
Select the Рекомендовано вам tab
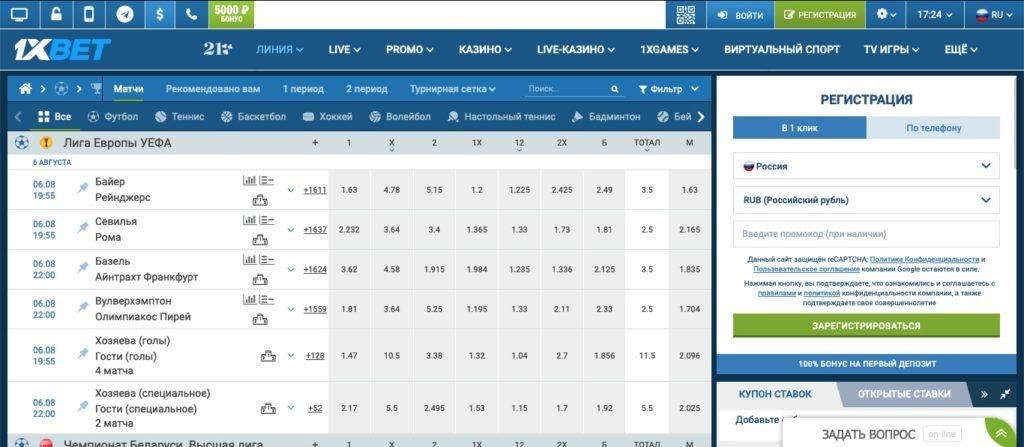click(213, 89)
